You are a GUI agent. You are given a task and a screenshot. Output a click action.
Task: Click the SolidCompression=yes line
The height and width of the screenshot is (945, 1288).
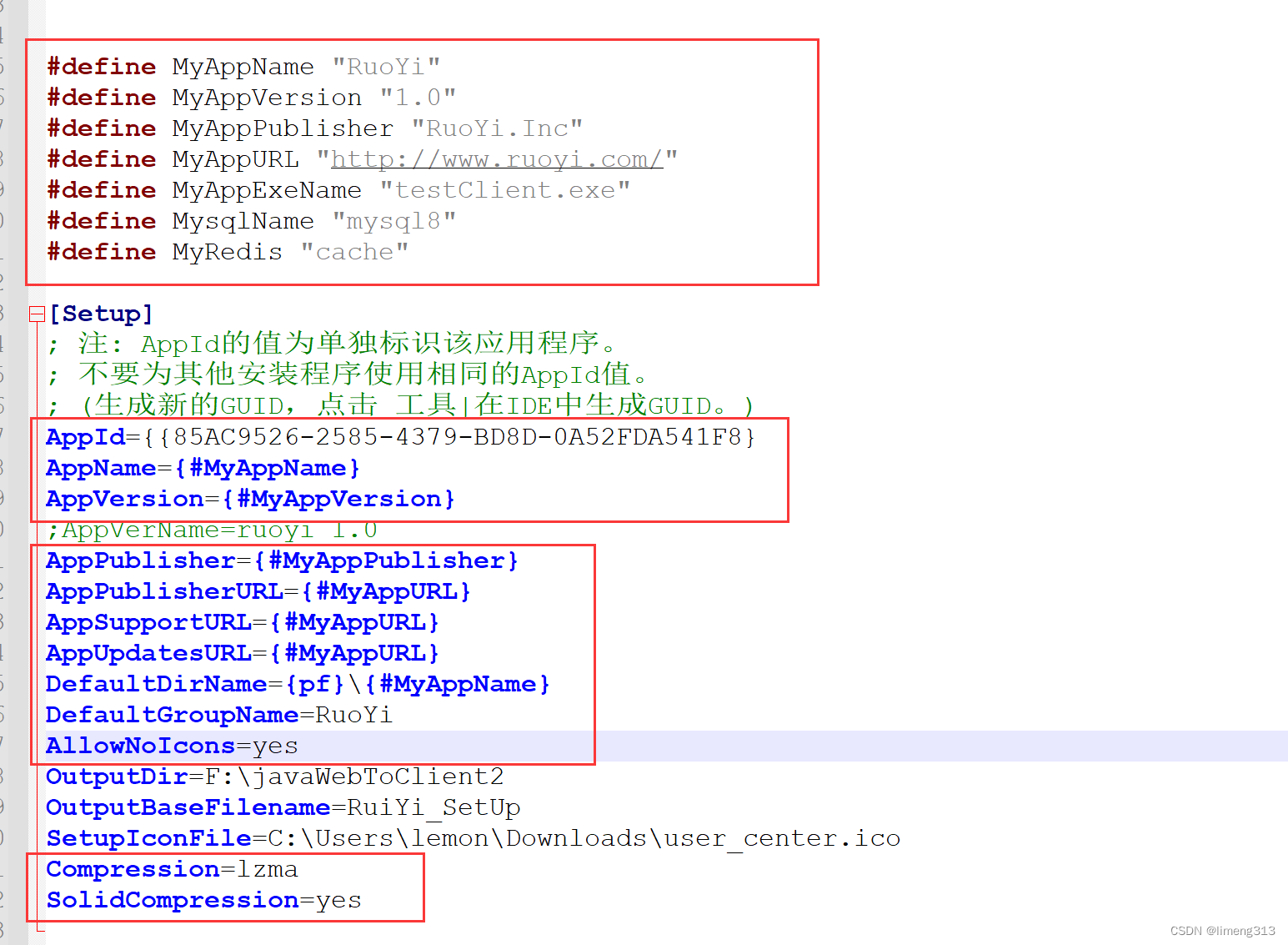(x=204, y=900)
